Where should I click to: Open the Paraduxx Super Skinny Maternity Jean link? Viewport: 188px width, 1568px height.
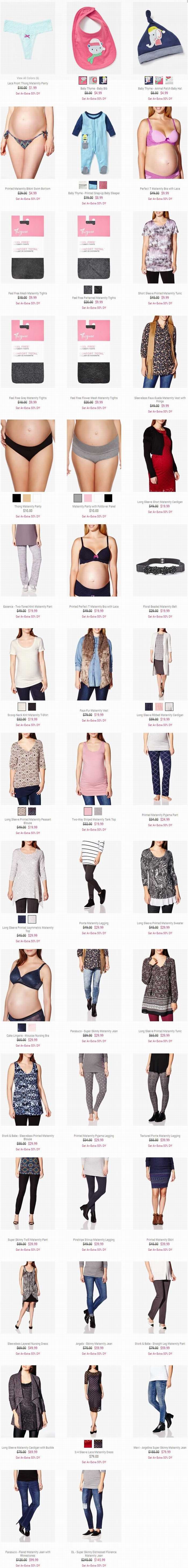coord(94,1031)
